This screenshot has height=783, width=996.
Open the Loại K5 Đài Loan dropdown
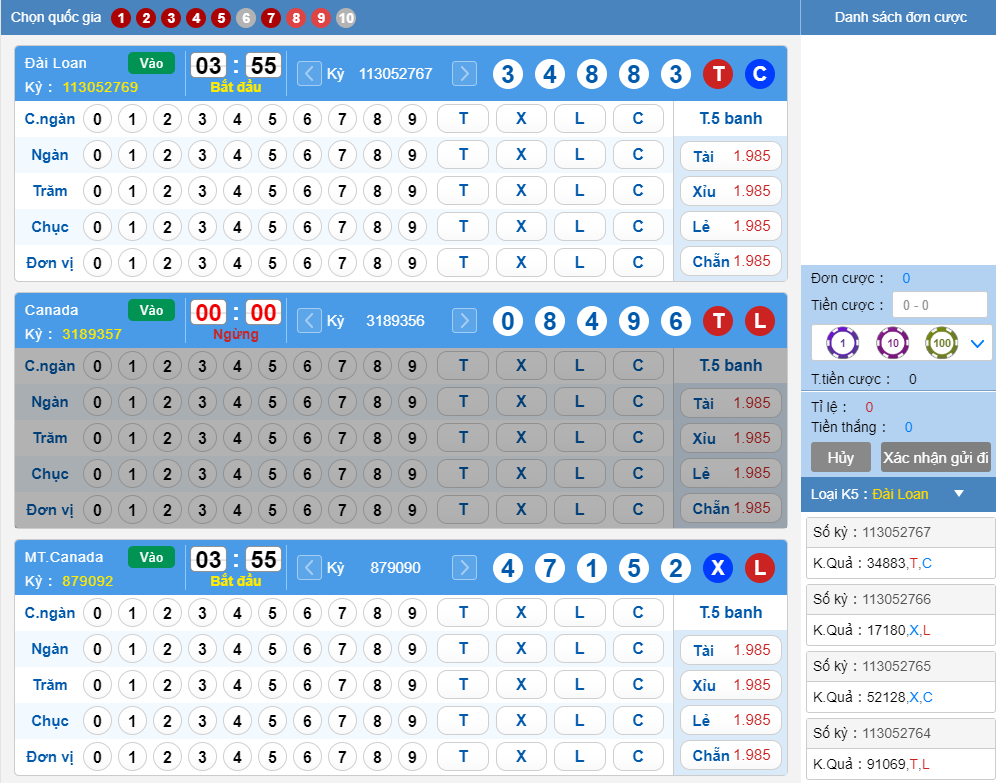(958, 494)
